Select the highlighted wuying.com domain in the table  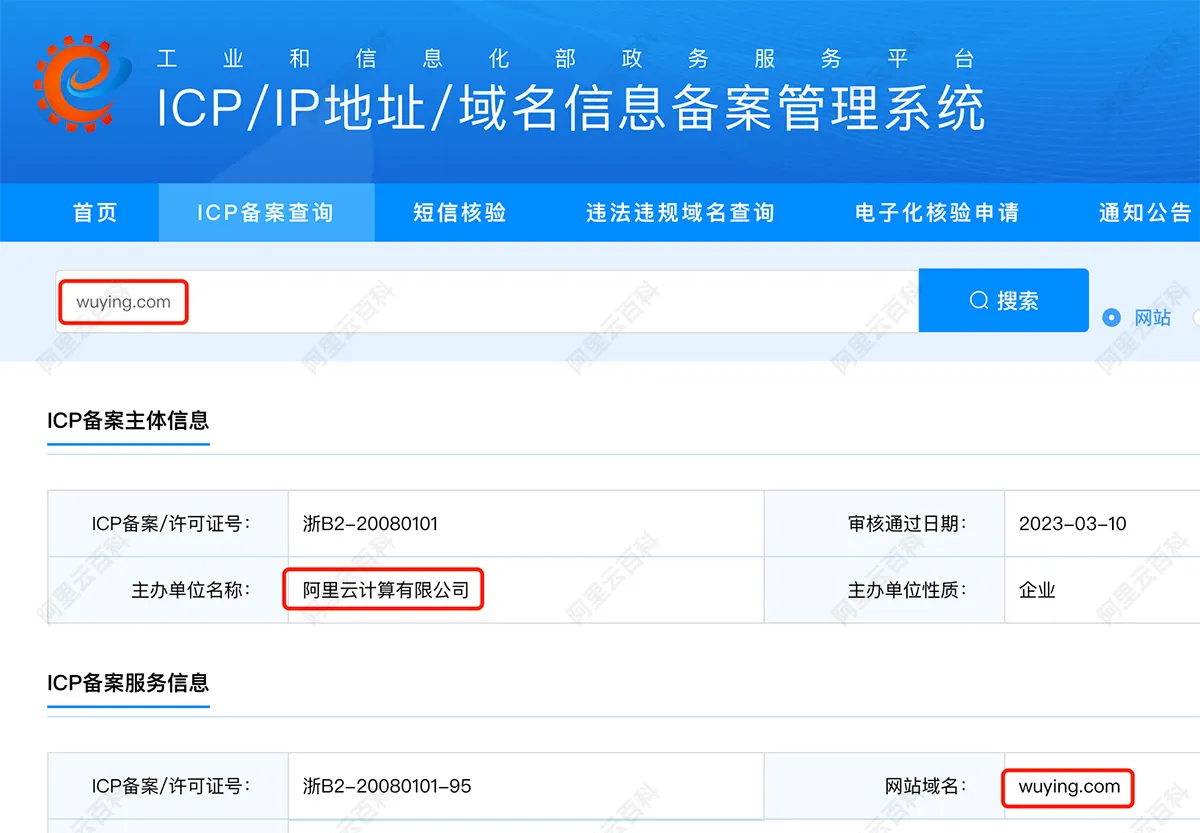(x=1066, y=788)
